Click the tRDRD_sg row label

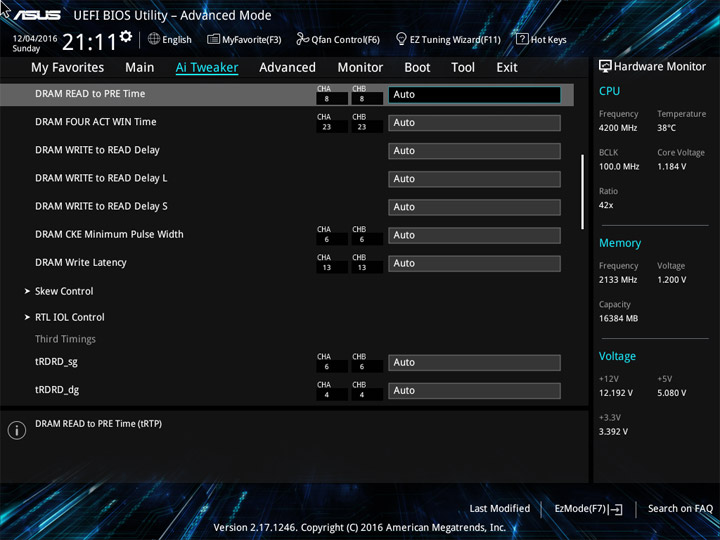click(56, 362)
